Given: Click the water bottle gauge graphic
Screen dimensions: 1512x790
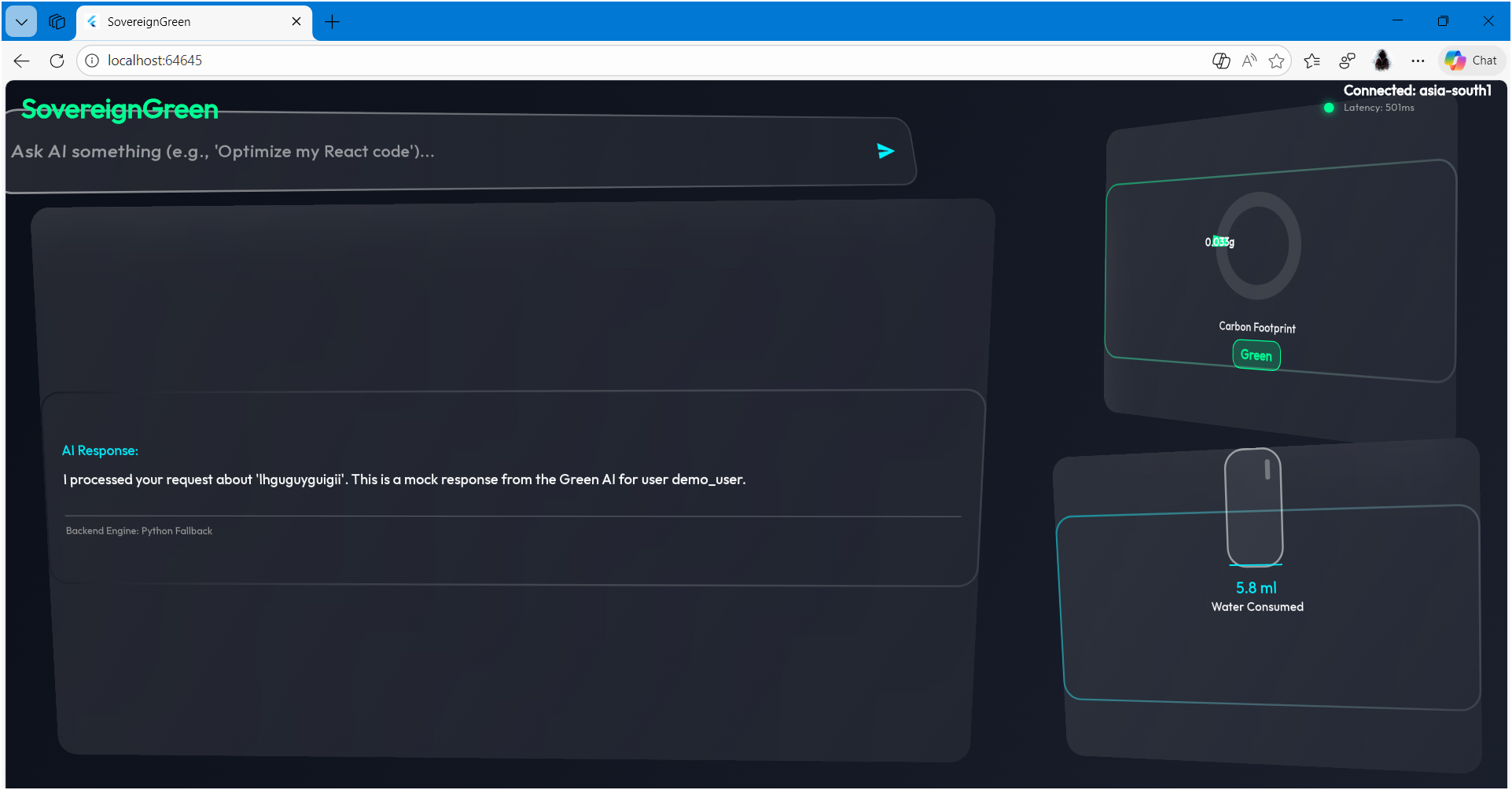Looking at the screenshot, I should [x=1254, y=507].
